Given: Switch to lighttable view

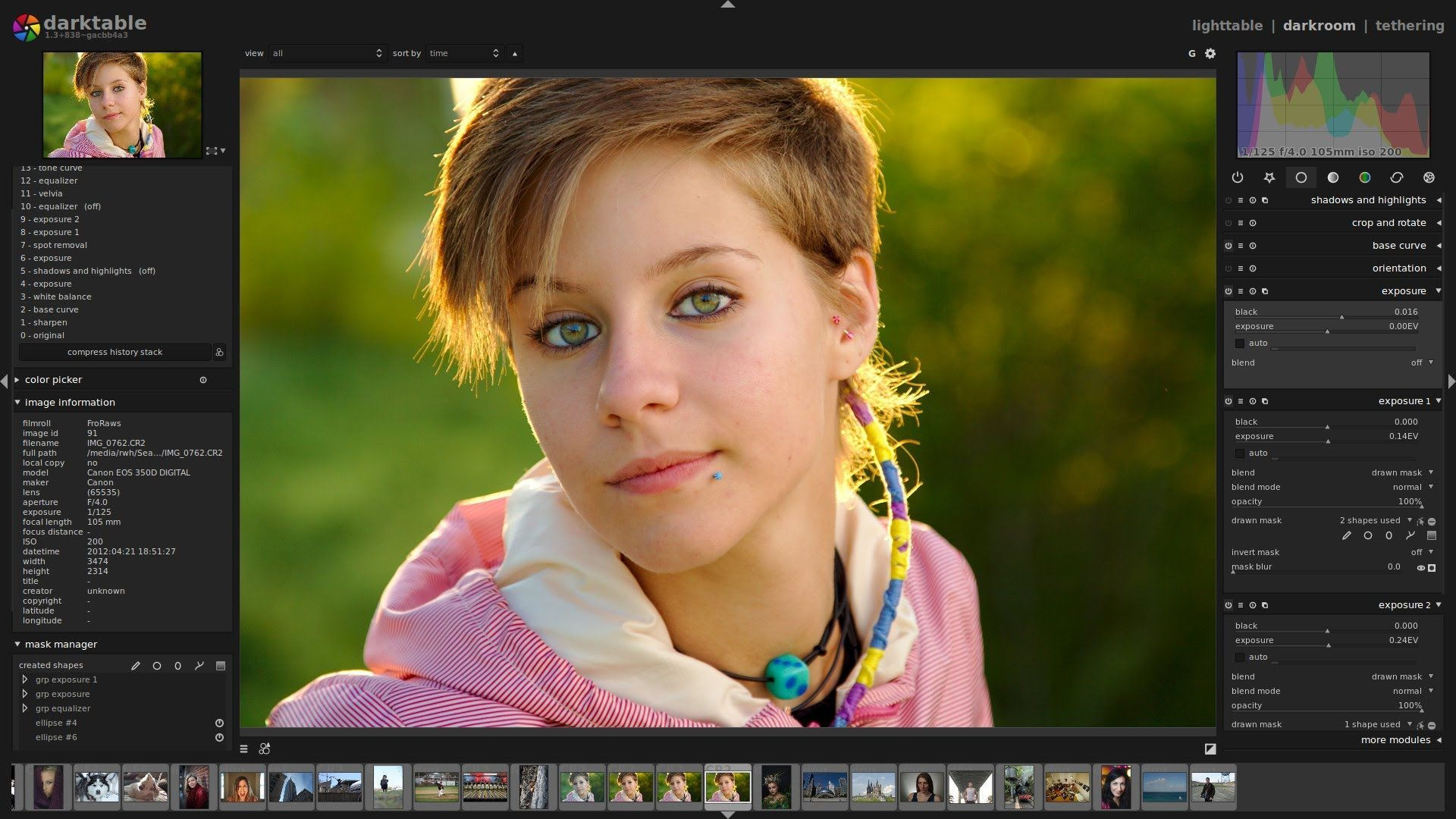Looking at the screenshot, I should [1227, 25].
